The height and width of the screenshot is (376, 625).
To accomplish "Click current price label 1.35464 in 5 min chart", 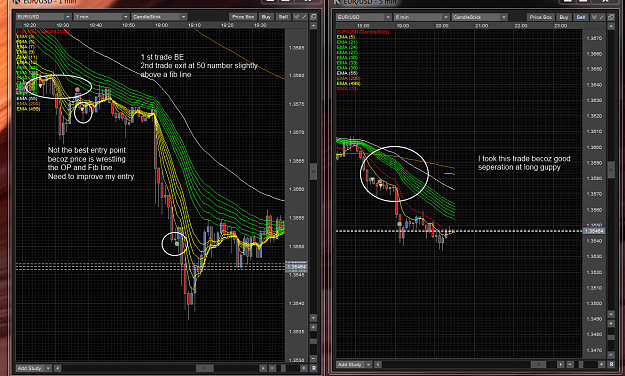I will (x=594, y=231).
